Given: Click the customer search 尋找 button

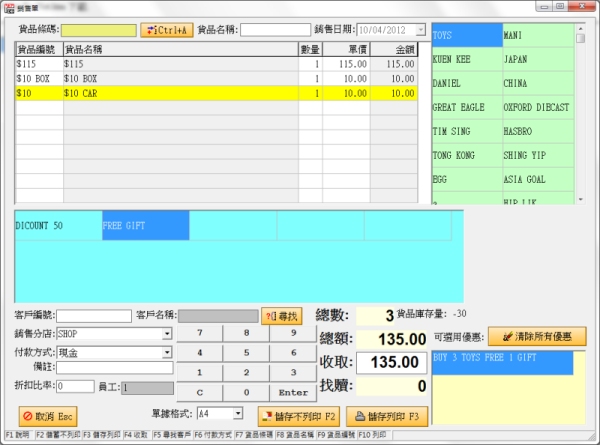Looking at the screenshot, I should pyautogui.click(x=282, y=316).
